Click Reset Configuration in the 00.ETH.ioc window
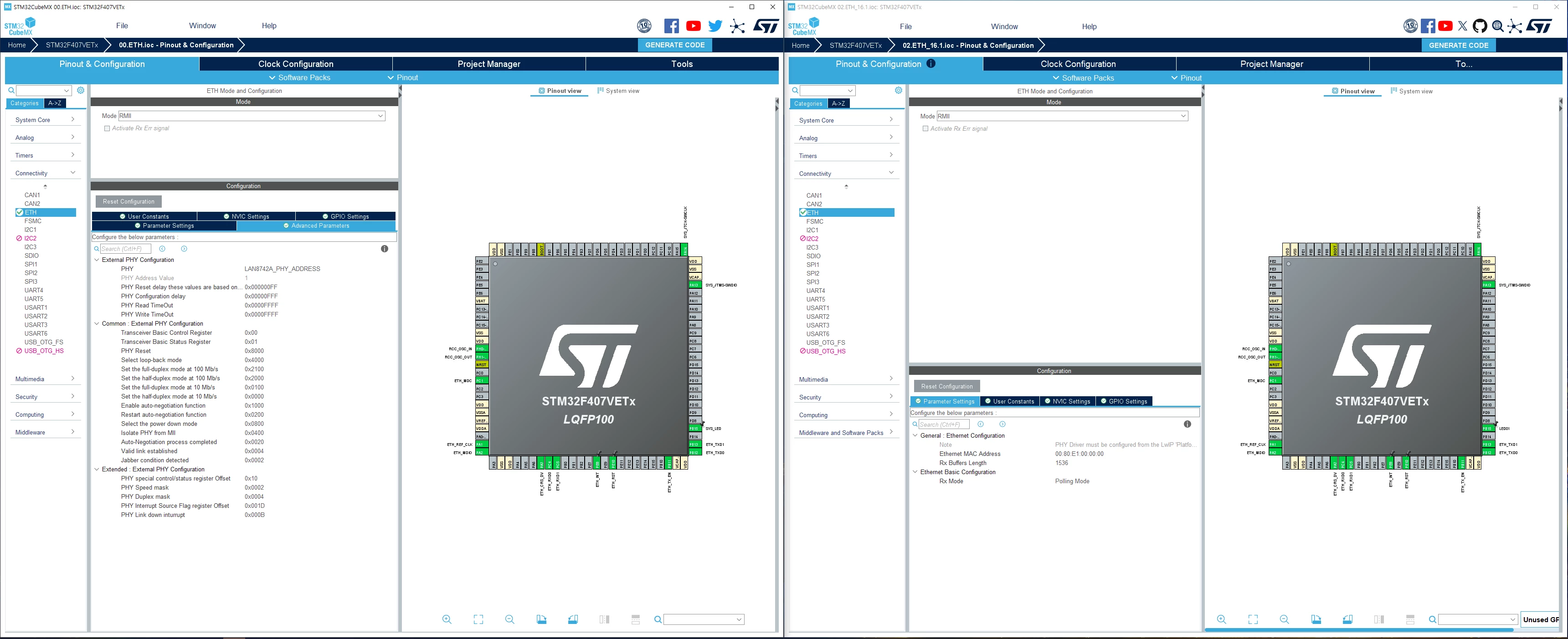Screen dimensions: 1568x639 (129, 201)
